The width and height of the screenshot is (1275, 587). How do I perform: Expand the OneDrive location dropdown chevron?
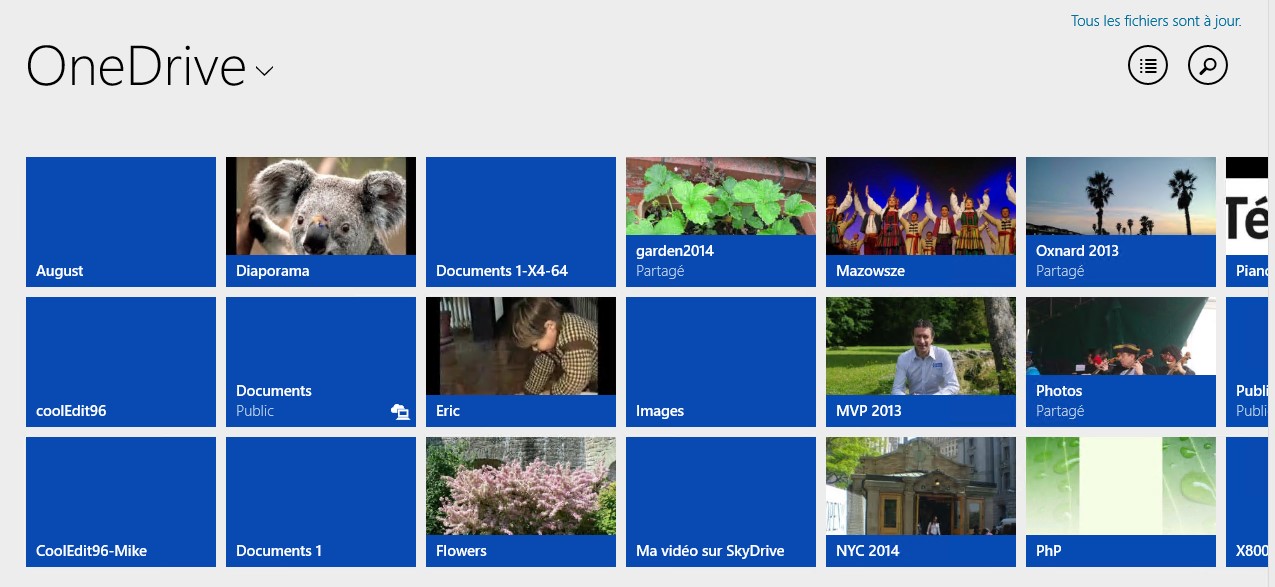pos(264,71)
